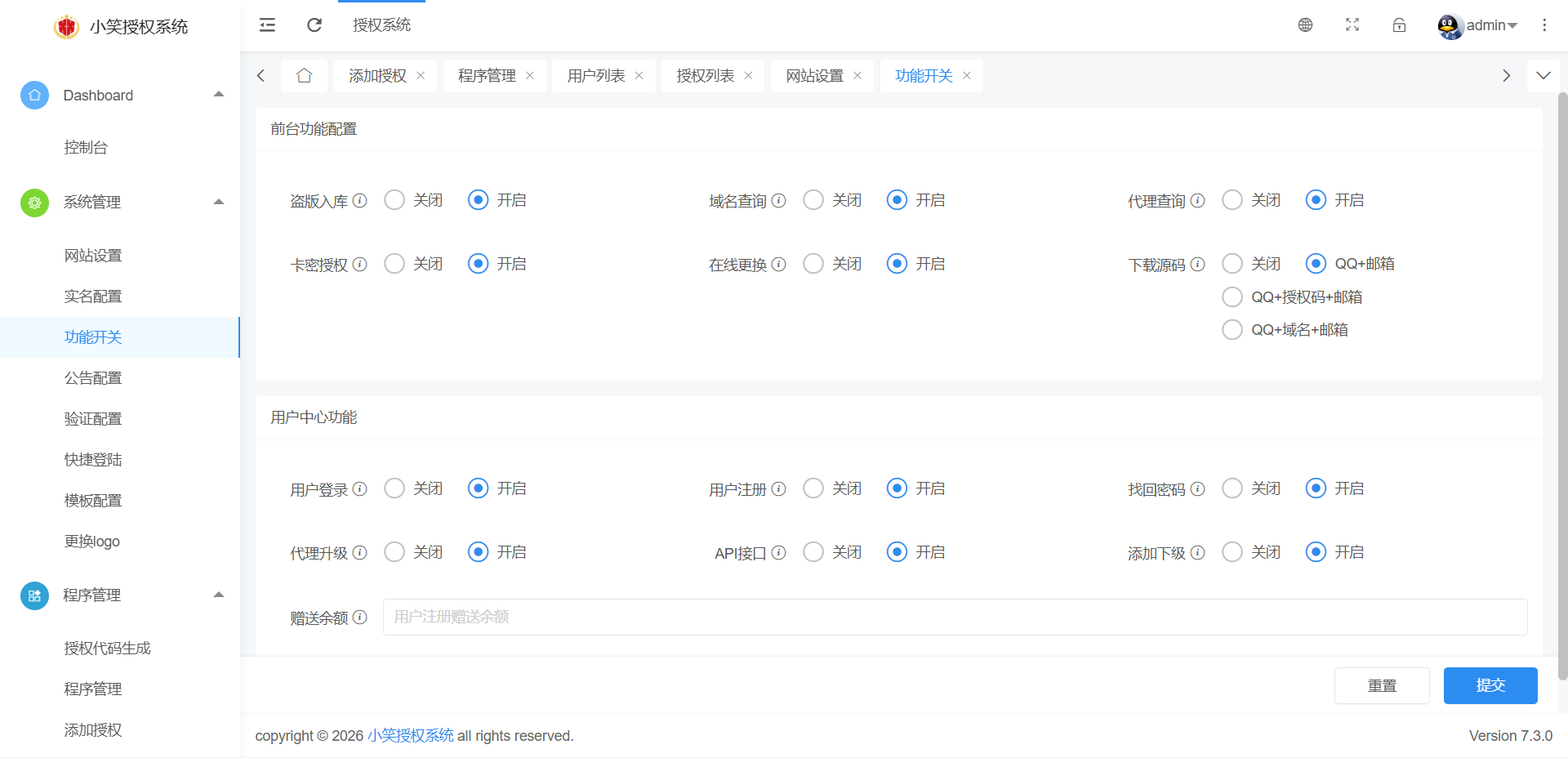Viewport: 1568px width, 758px height.
Task: Switch to the 授权列表 tab
Action: (x=705, y=76)
